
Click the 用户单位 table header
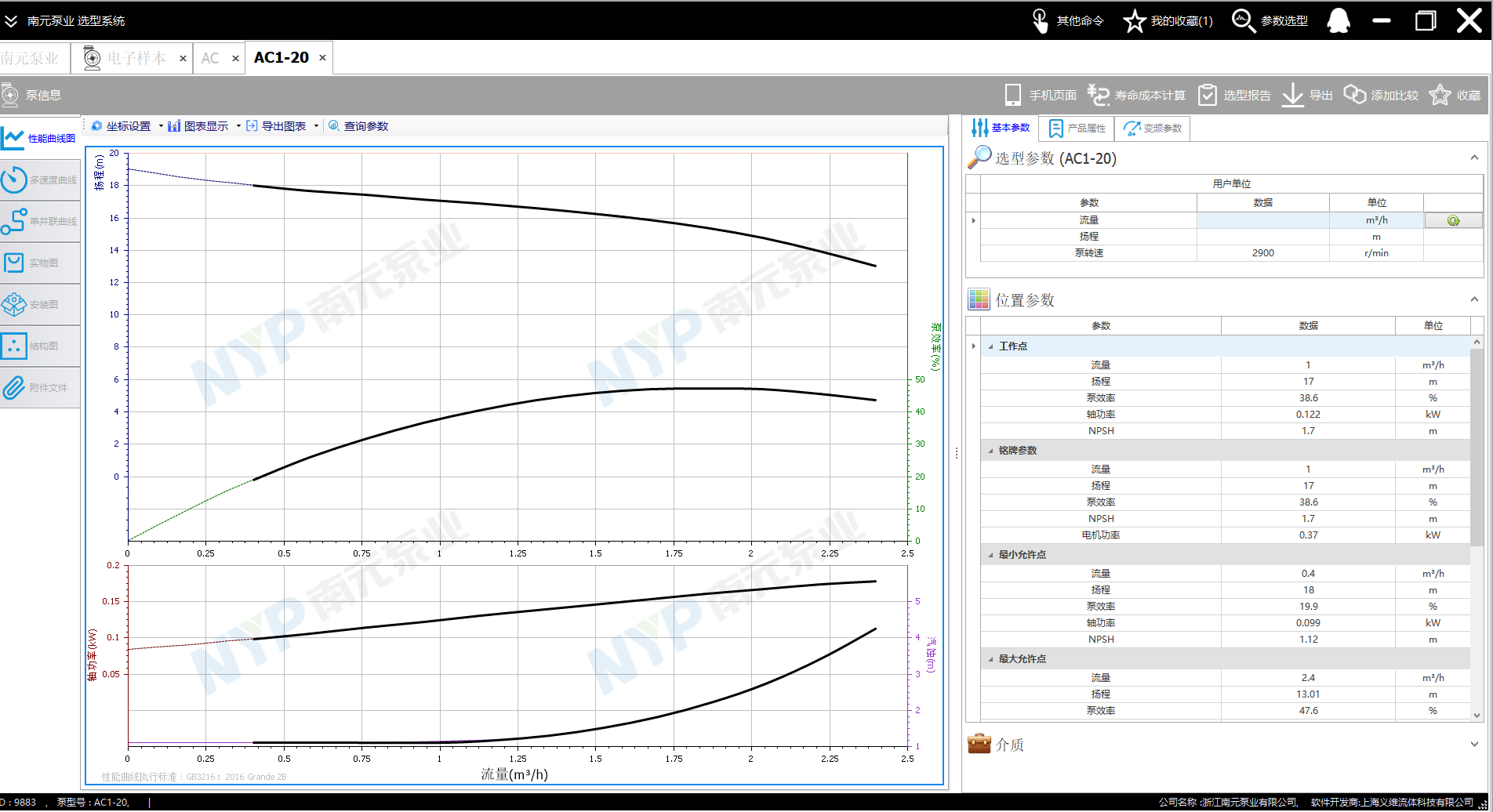[1231, 184]
